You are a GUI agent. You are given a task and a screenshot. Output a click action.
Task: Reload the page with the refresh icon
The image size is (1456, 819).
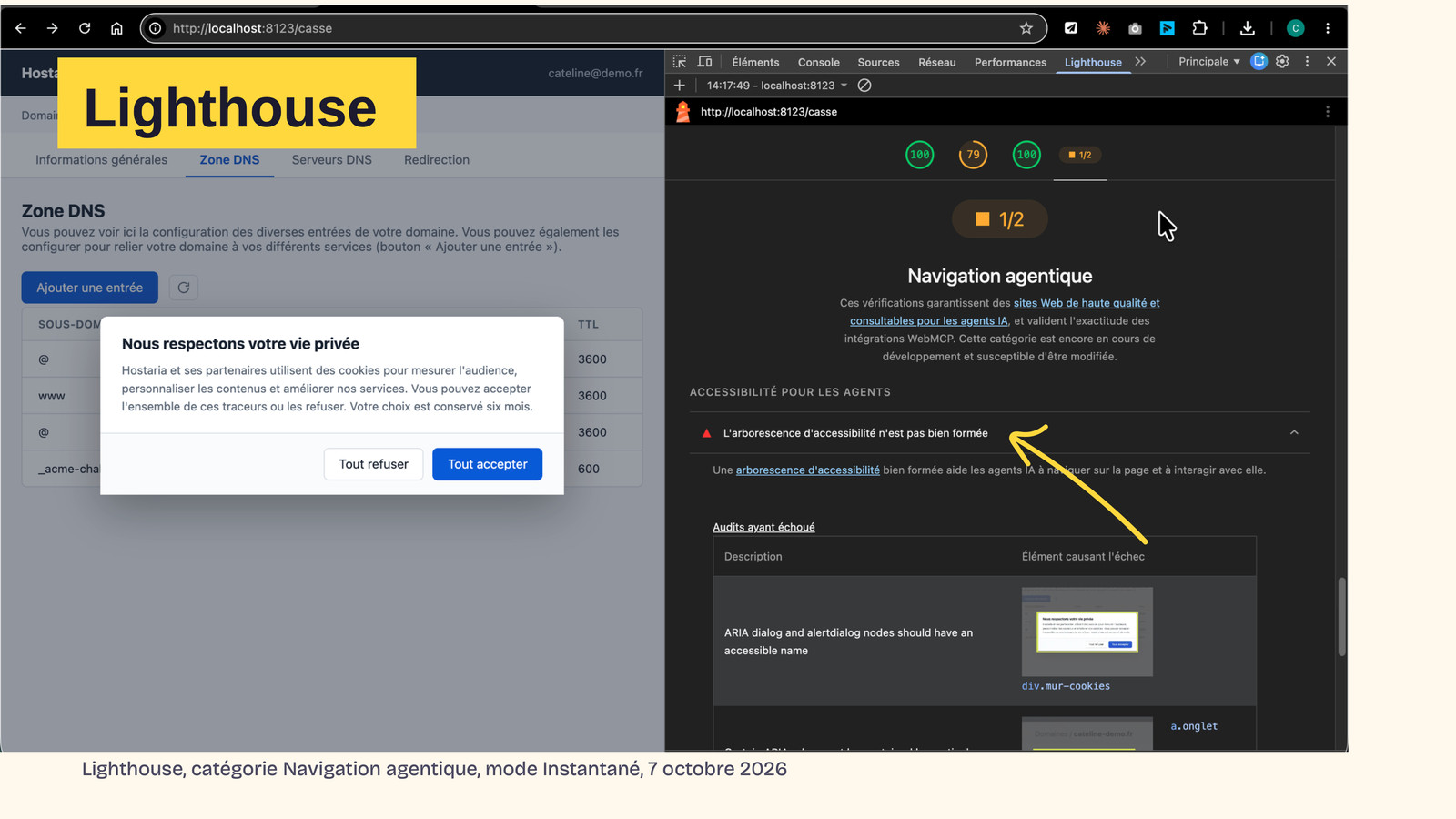(85, 28)
